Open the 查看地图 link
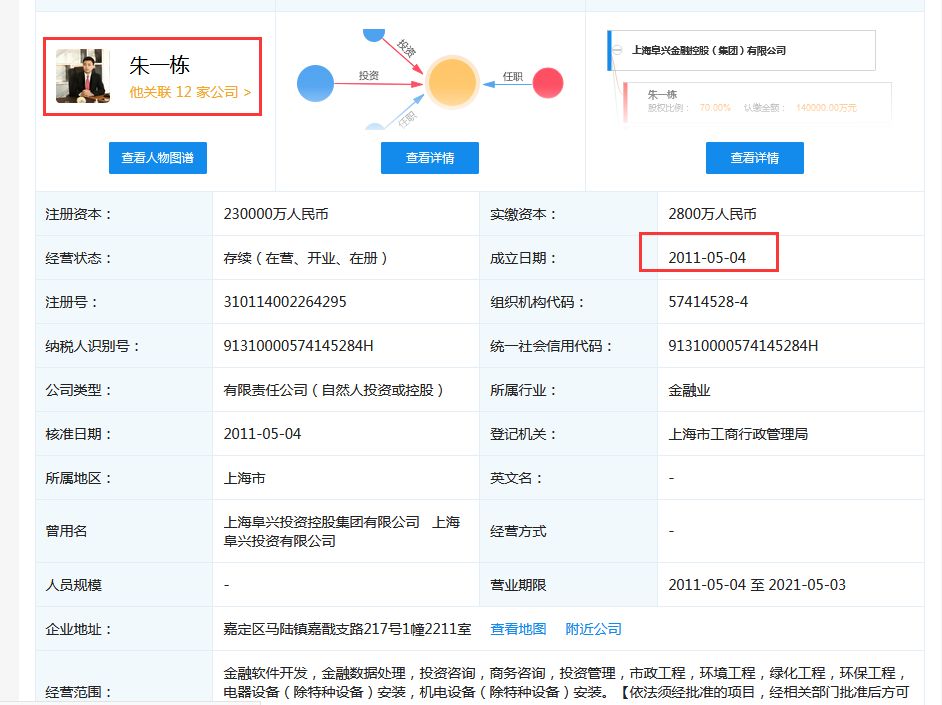The width and height of the screenshot is (942, 705). pyautogui.click(x=518, y=629)
